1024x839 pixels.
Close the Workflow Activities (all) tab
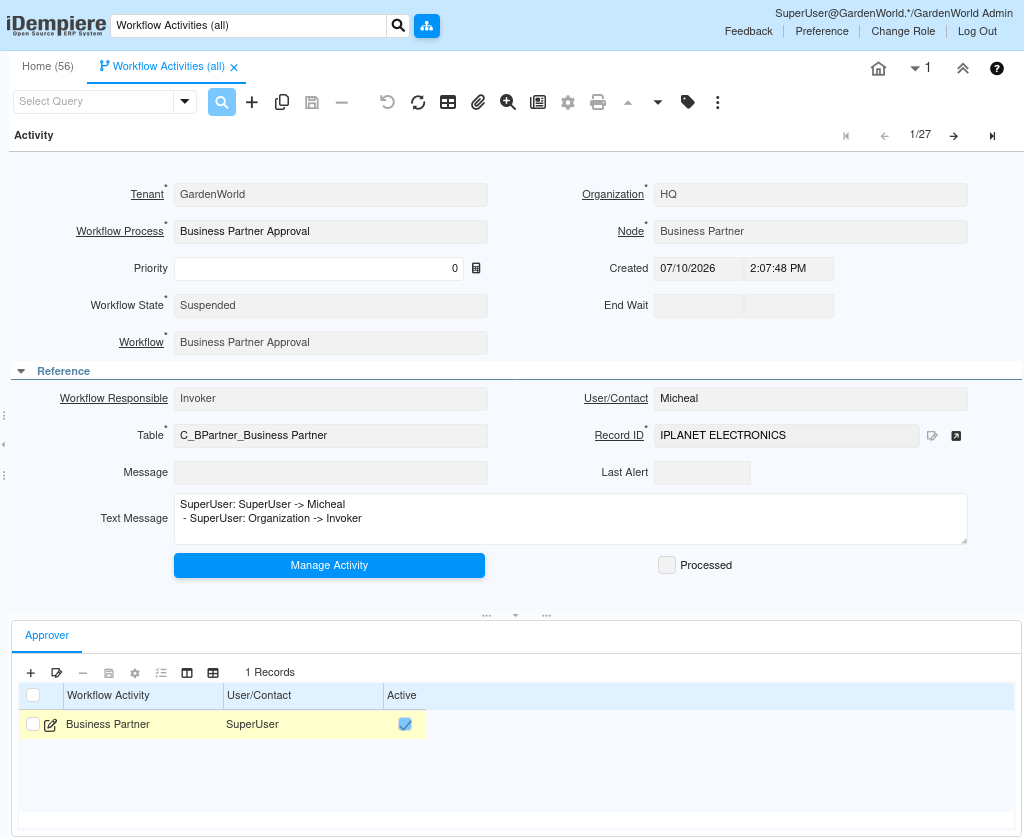234,68
